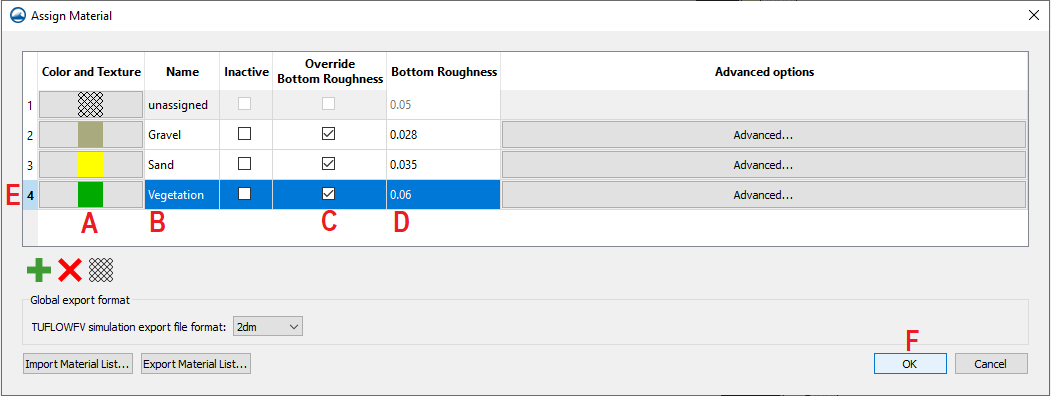Toggle Inactive checkbox for Gravel

pyautogui.click(x=245, y=134)
